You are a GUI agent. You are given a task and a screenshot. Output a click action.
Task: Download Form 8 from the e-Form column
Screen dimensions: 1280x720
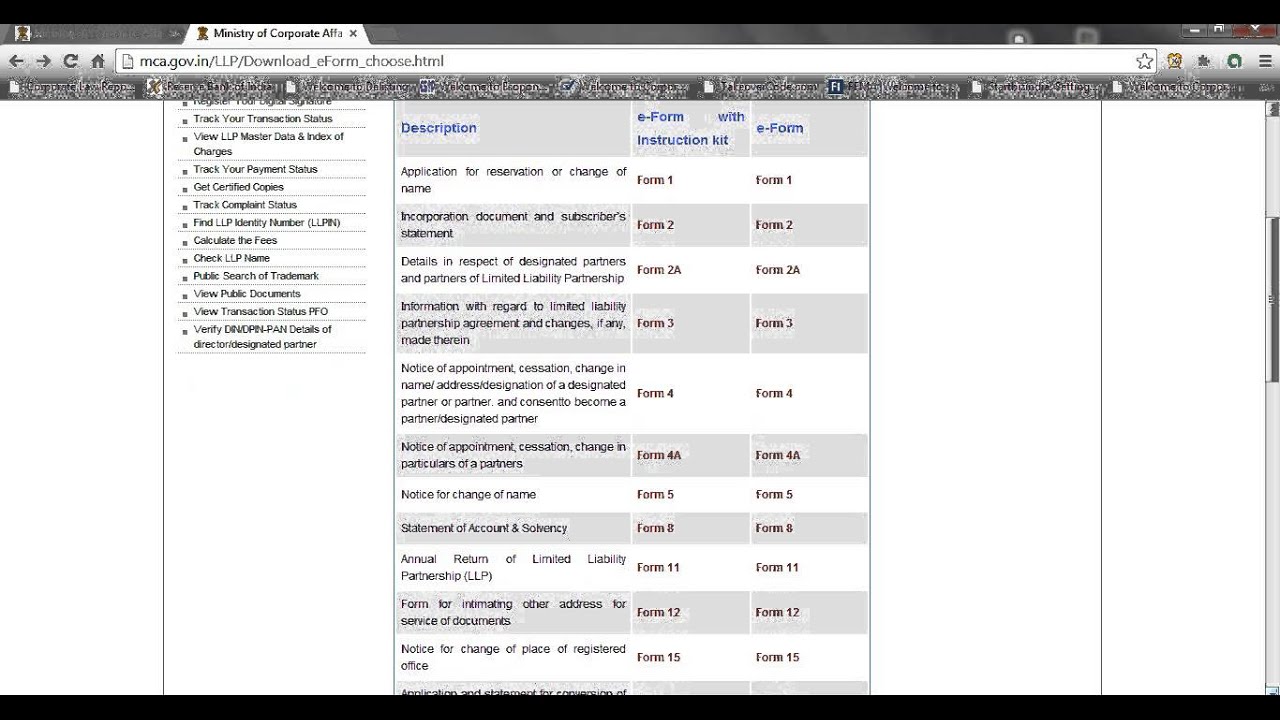774,528
